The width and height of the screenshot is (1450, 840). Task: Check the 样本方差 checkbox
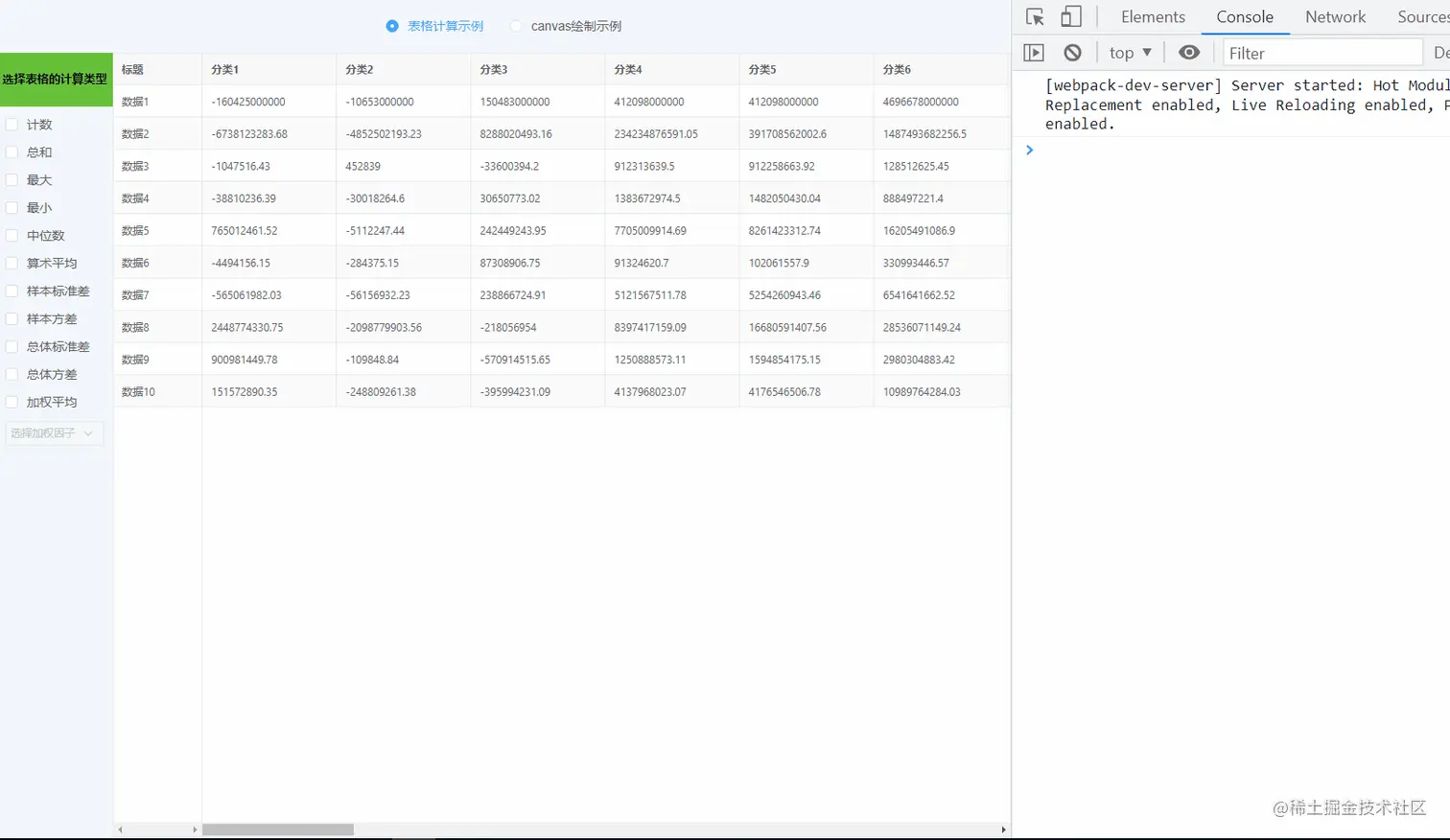click(x=12, y=319)
